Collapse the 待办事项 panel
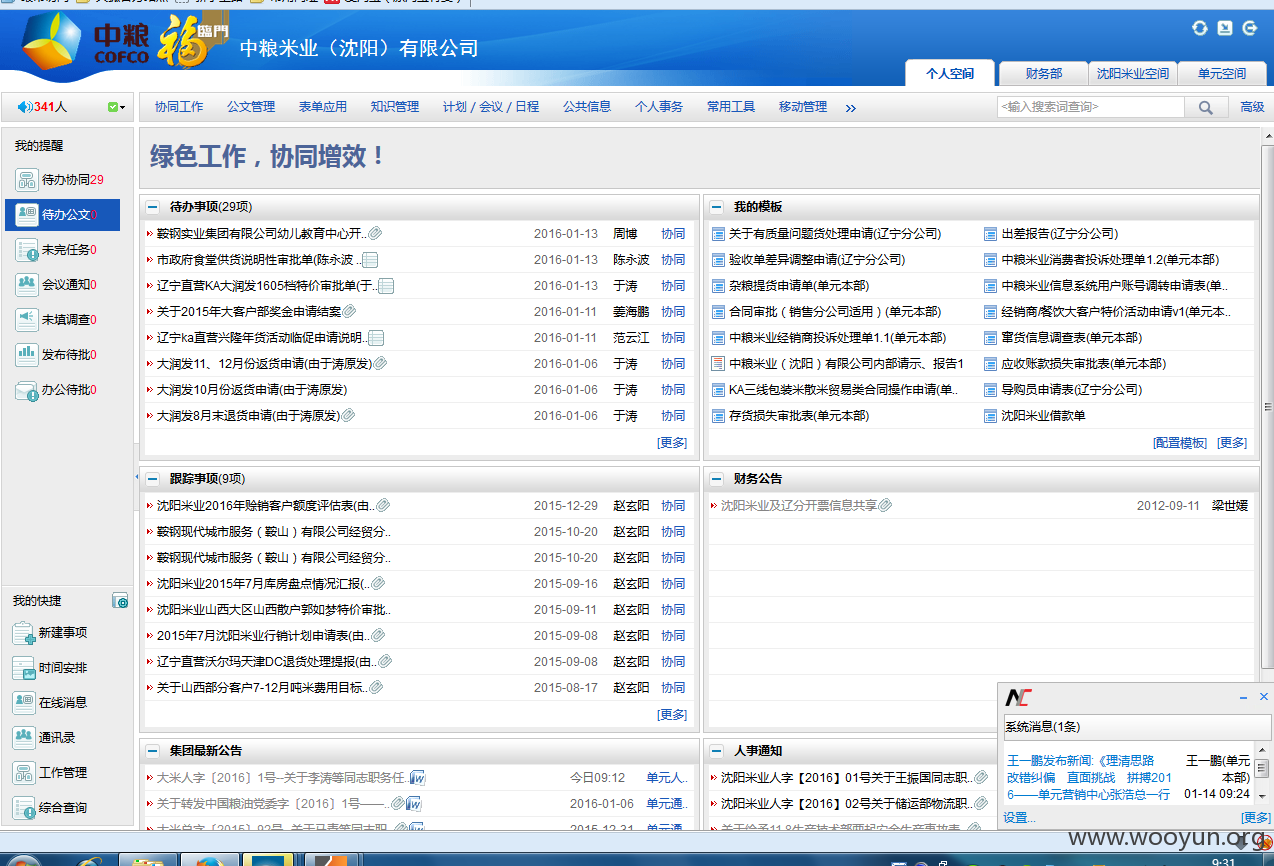This screenshot has height=866, width=1274. [x=152, y=207]
